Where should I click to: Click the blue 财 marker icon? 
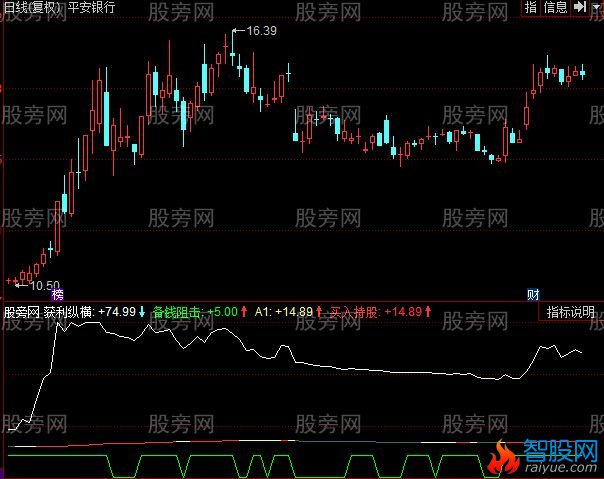pyautogui.click(x=533, y=295)
